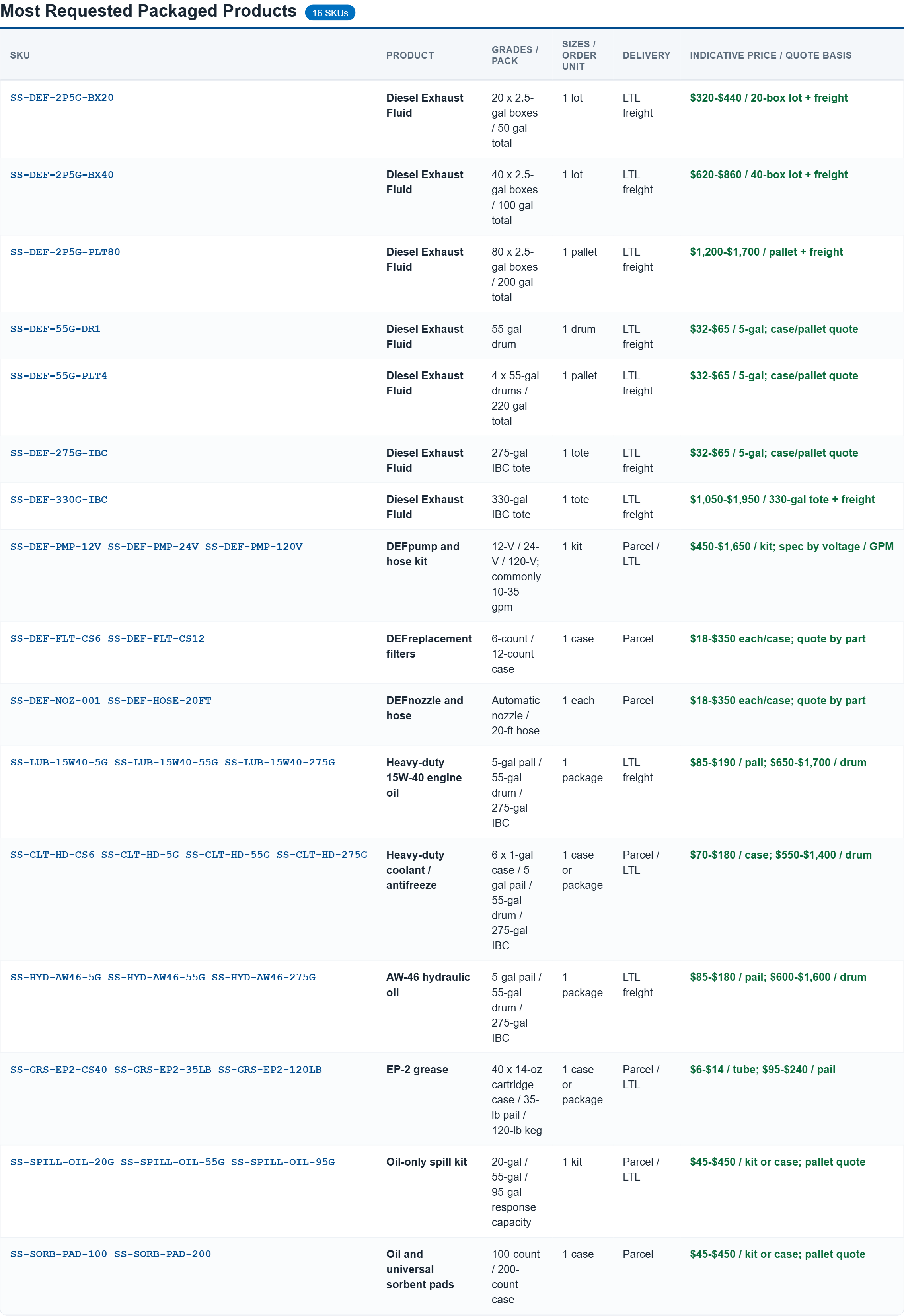This screenshot has height=1316, width=904.
Task: Select the SS-DEF-PMP-24V pump SKU
Action: point(153,546)
